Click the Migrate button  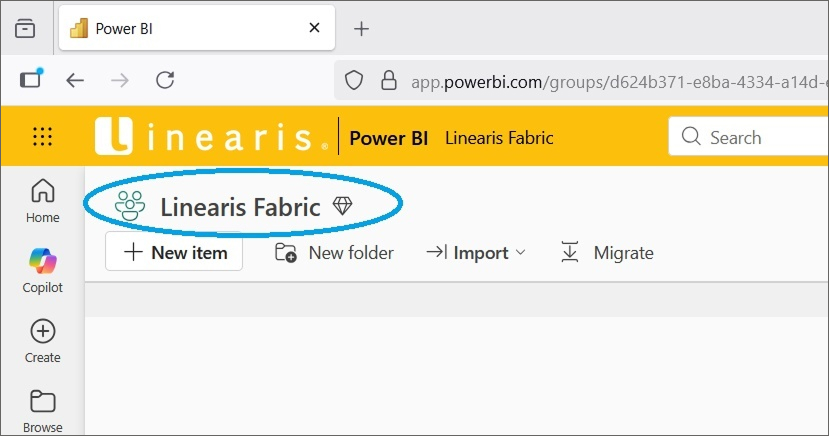tap(606, 253)
